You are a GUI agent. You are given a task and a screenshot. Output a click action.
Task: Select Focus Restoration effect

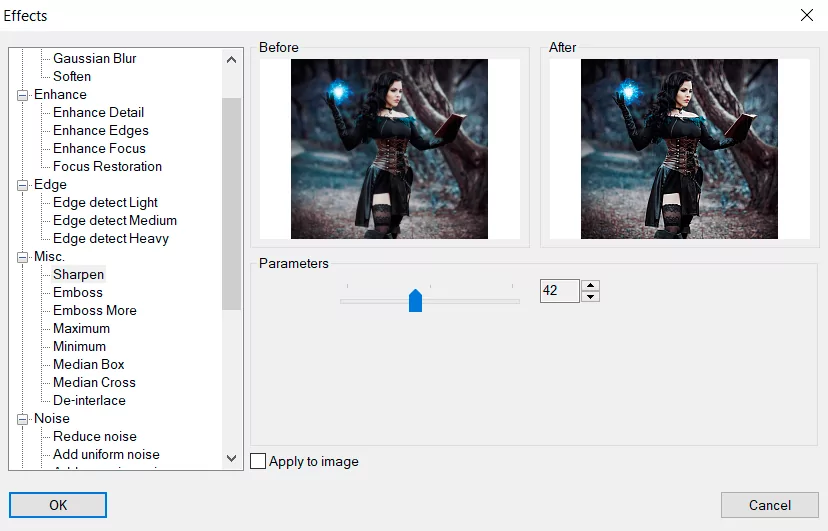click(x=107, y=166)
